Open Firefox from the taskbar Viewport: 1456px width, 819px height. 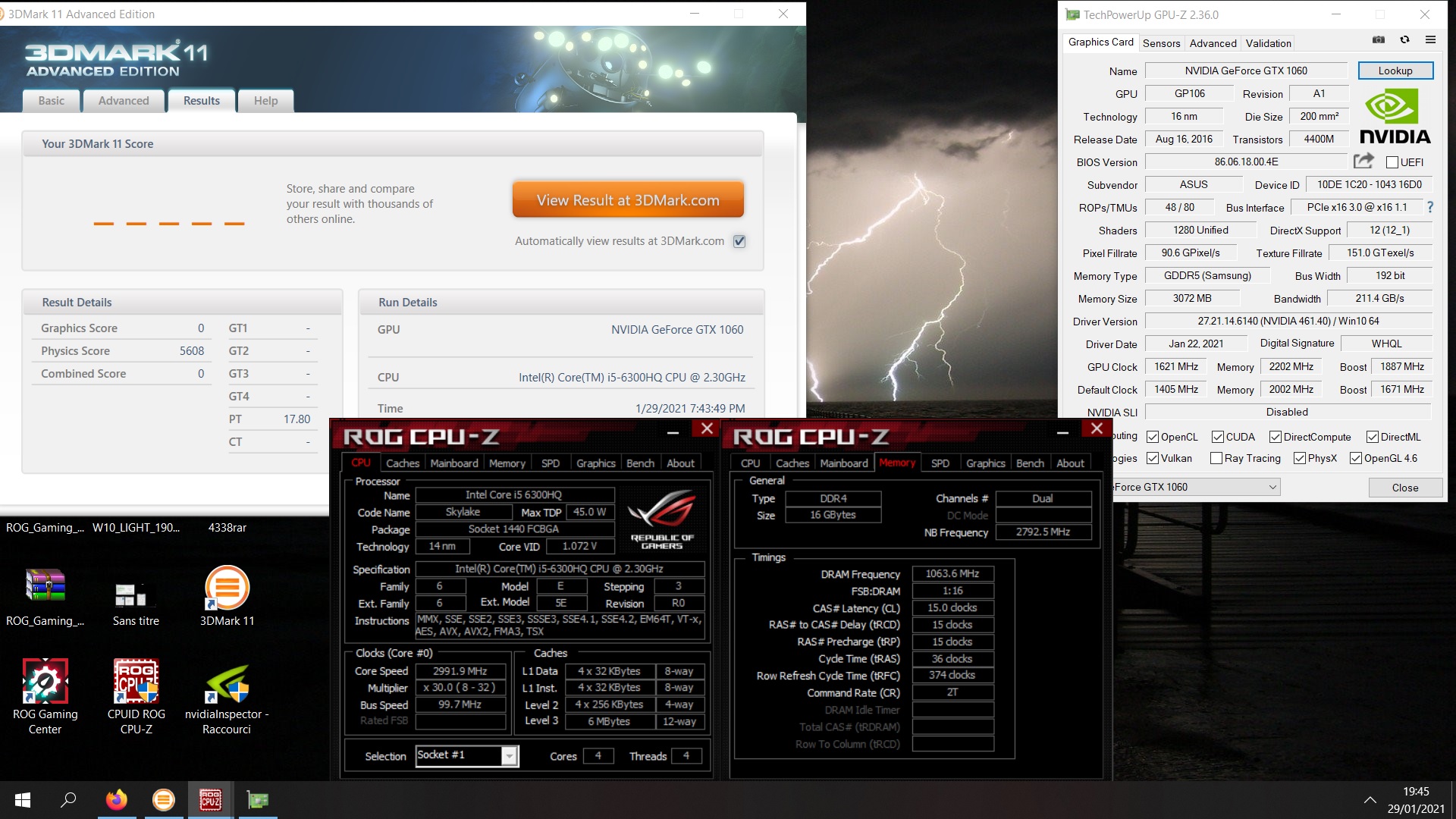pos(116,800)
